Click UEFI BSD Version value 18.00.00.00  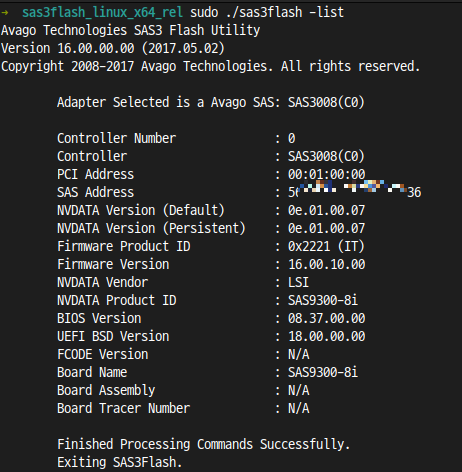pos(326,336)
